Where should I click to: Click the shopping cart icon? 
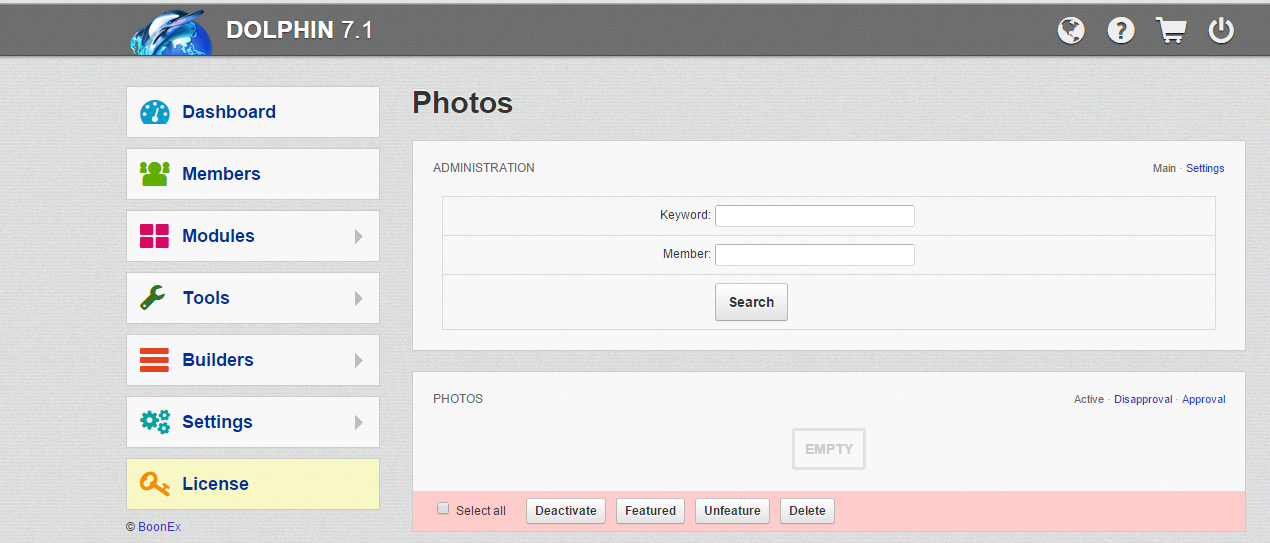[1171, 31]
